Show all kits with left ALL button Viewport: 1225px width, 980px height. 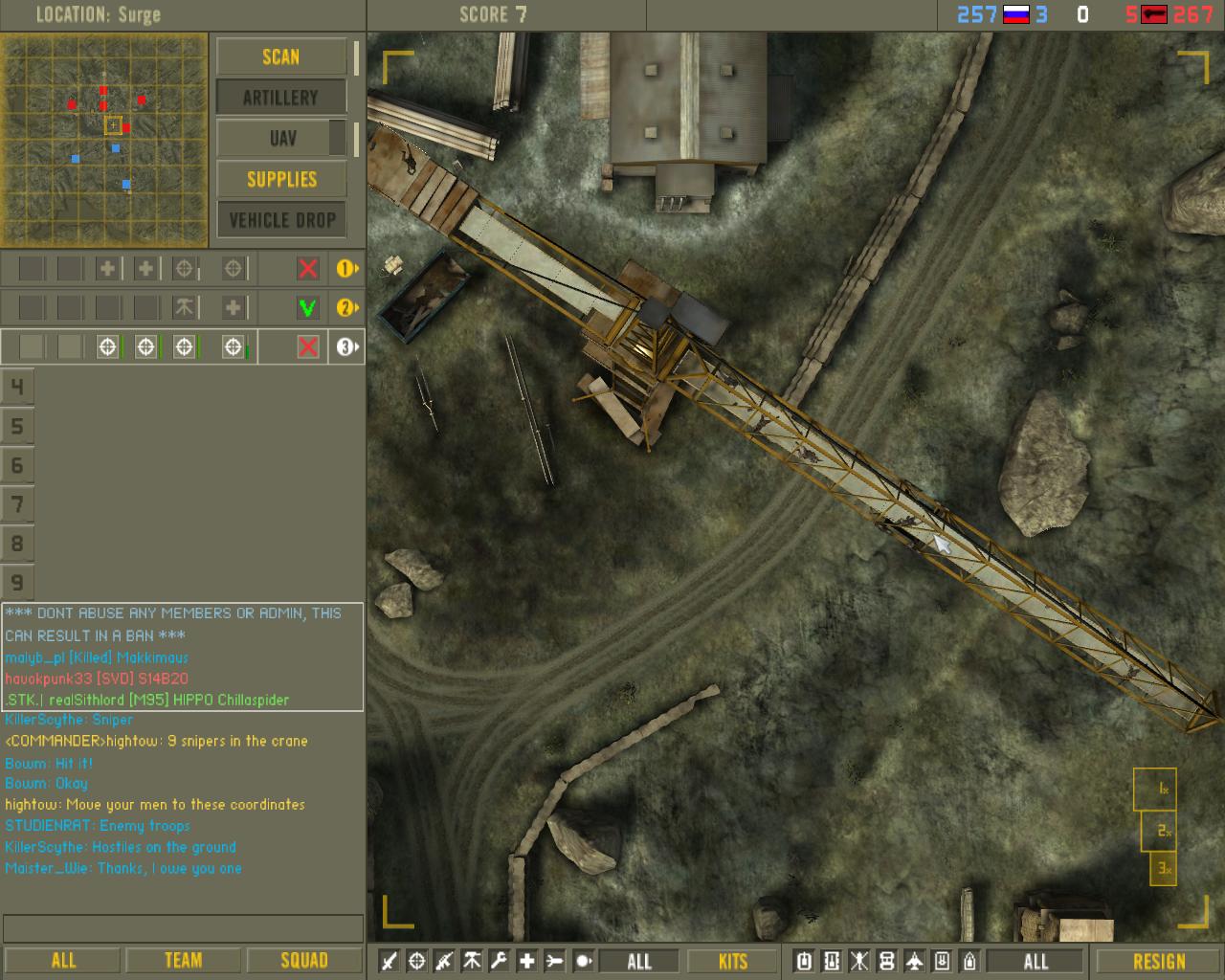point(638,961)
